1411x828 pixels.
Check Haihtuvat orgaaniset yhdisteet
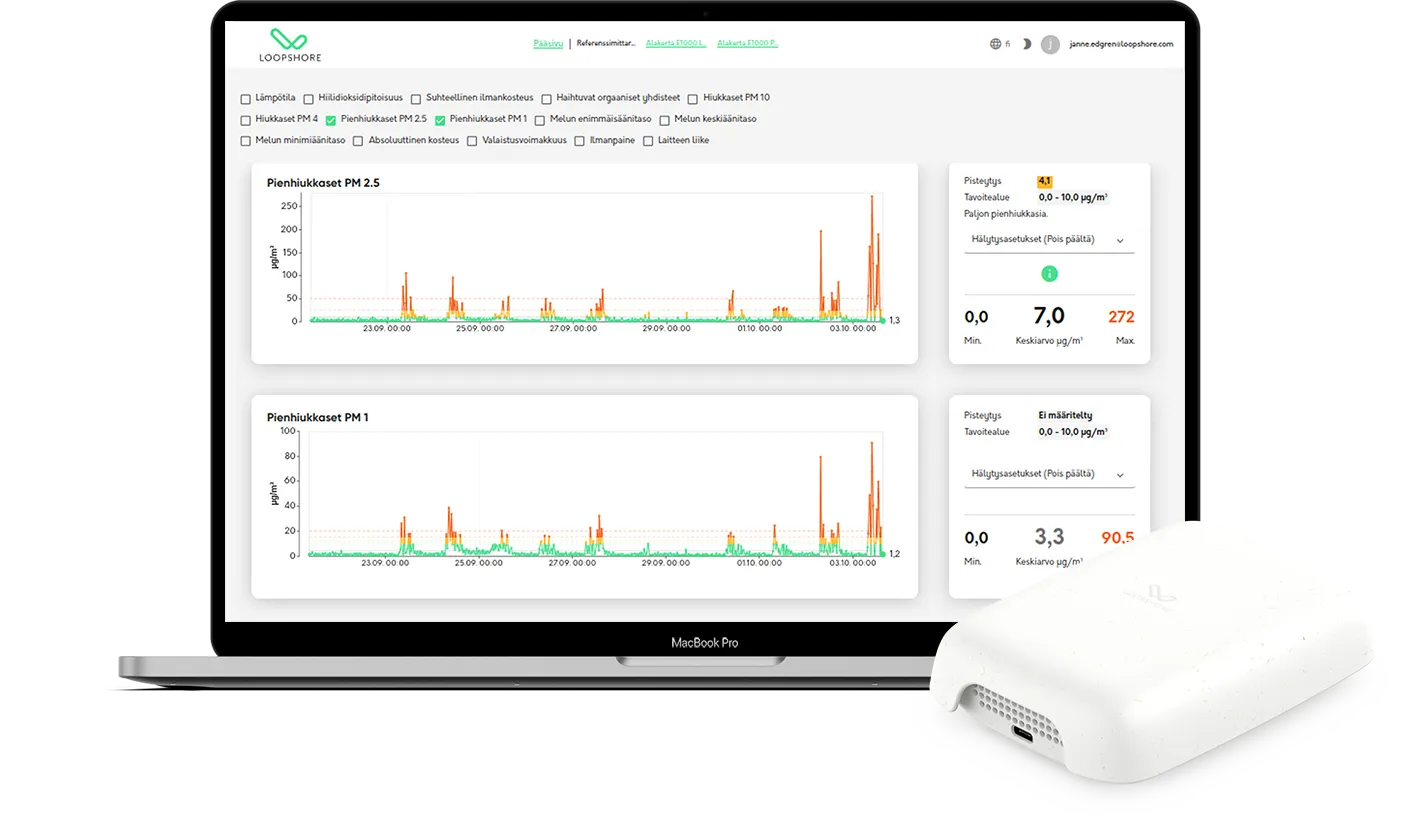coord(546,99)
